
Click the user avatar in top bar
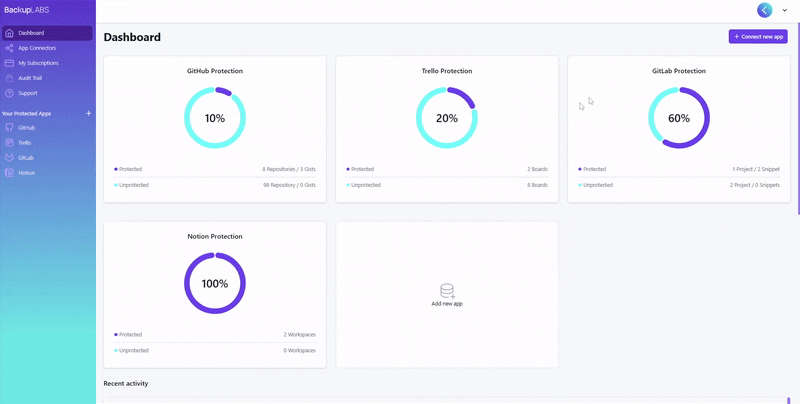coord(764,10)
